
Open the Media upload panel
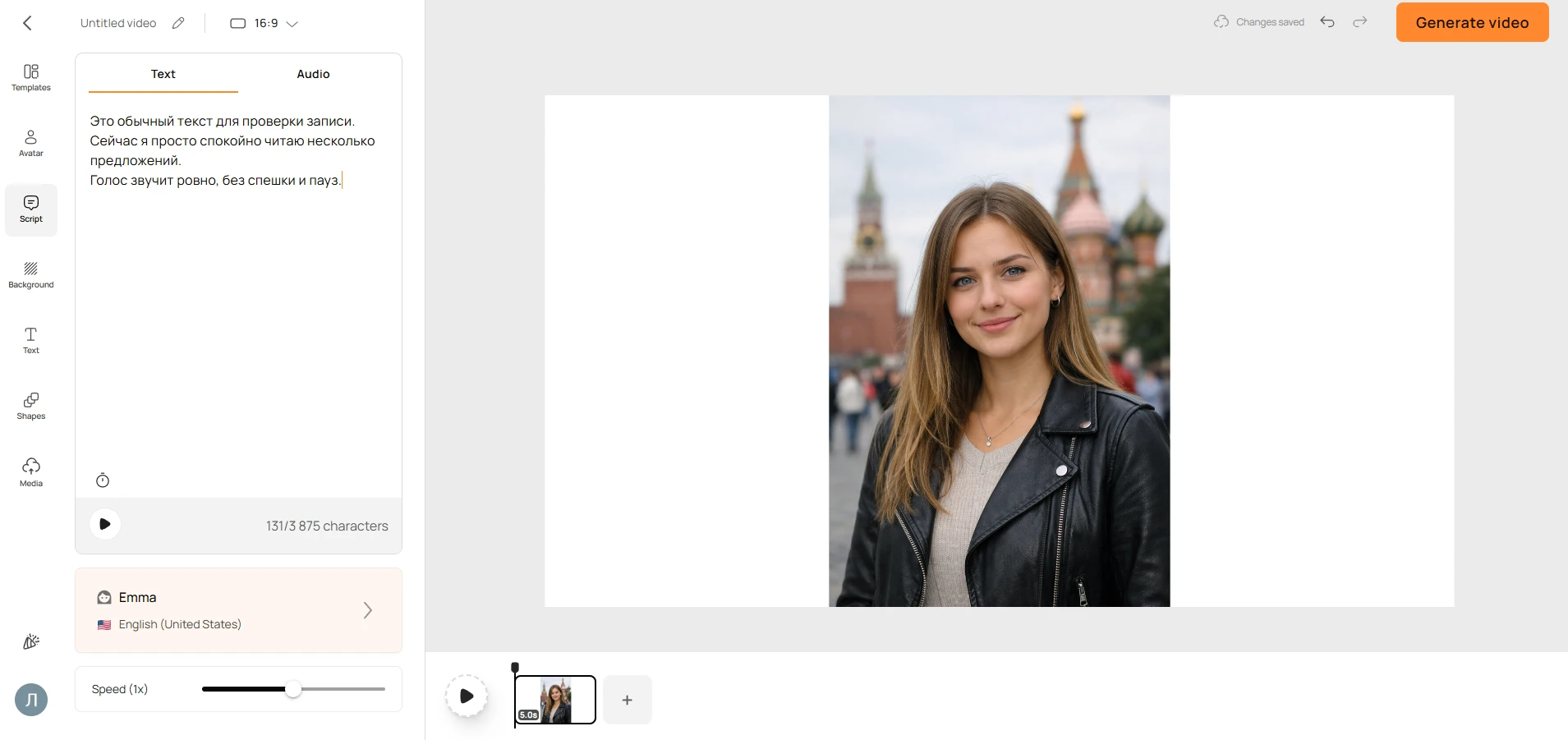coord(31,472)
